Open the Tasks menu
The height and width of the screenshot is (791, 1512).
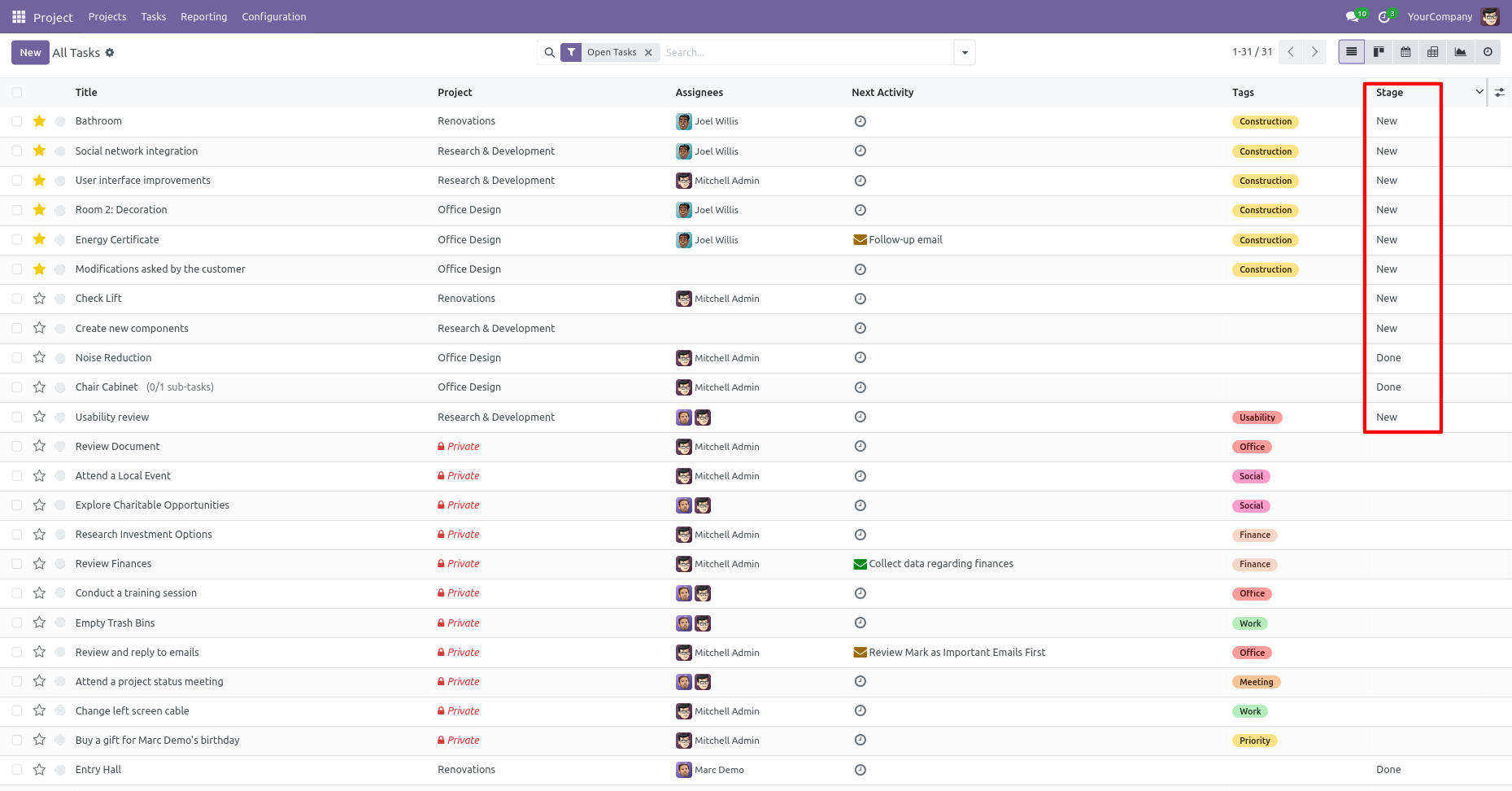click(154, 16)
